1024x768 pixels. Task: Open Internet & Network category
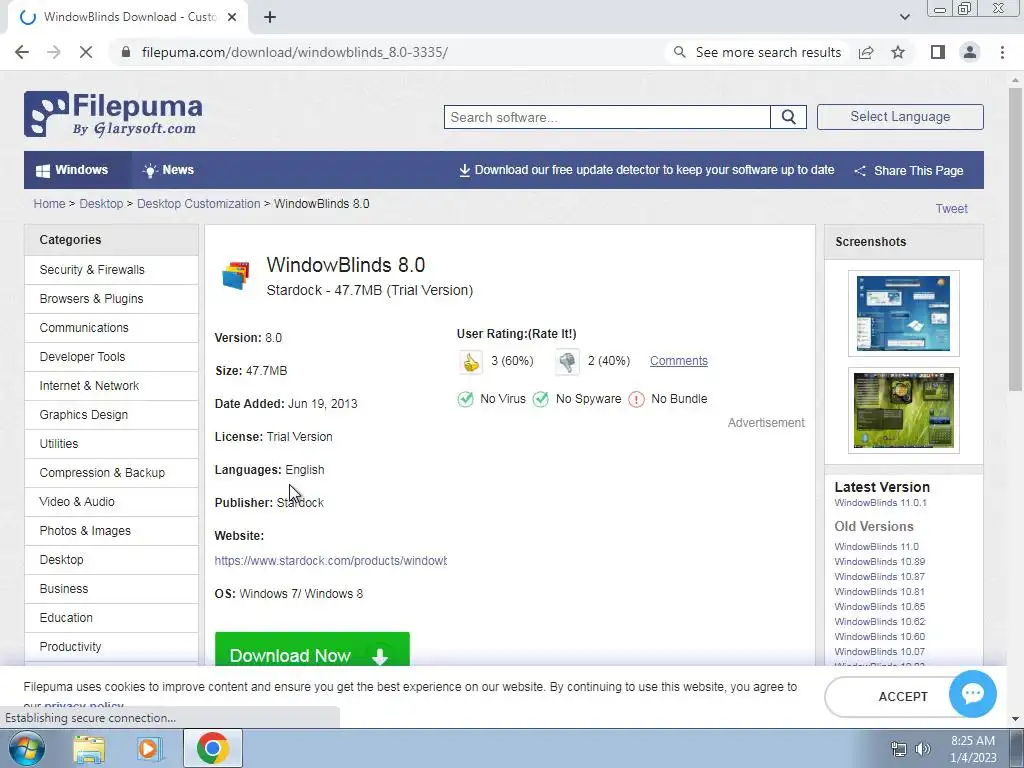112,385
